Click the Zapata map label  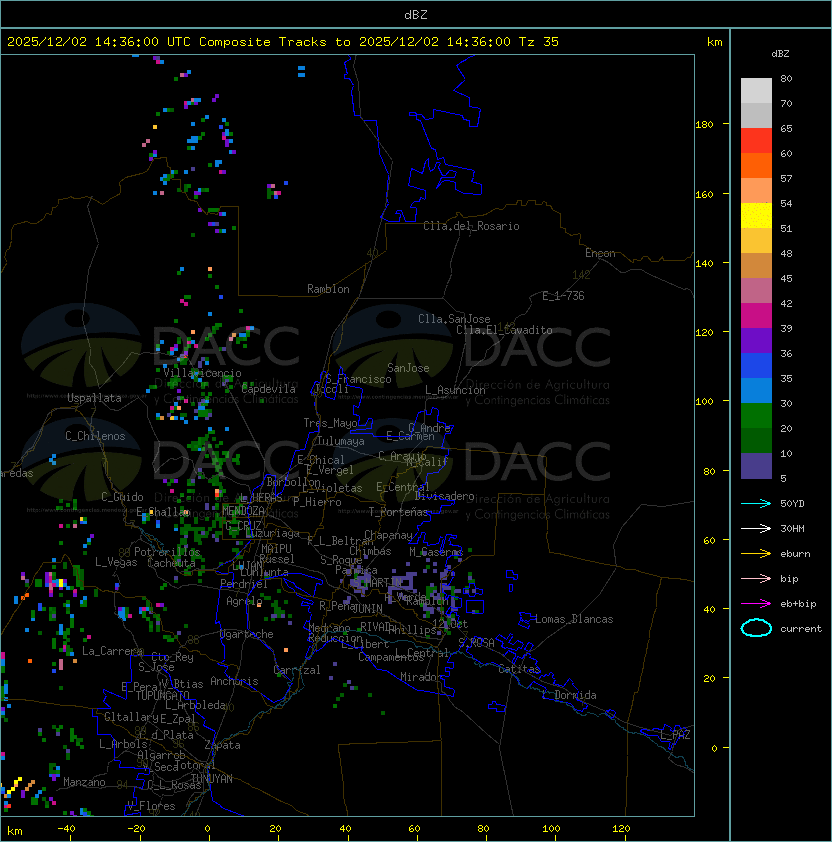point(222,745)
